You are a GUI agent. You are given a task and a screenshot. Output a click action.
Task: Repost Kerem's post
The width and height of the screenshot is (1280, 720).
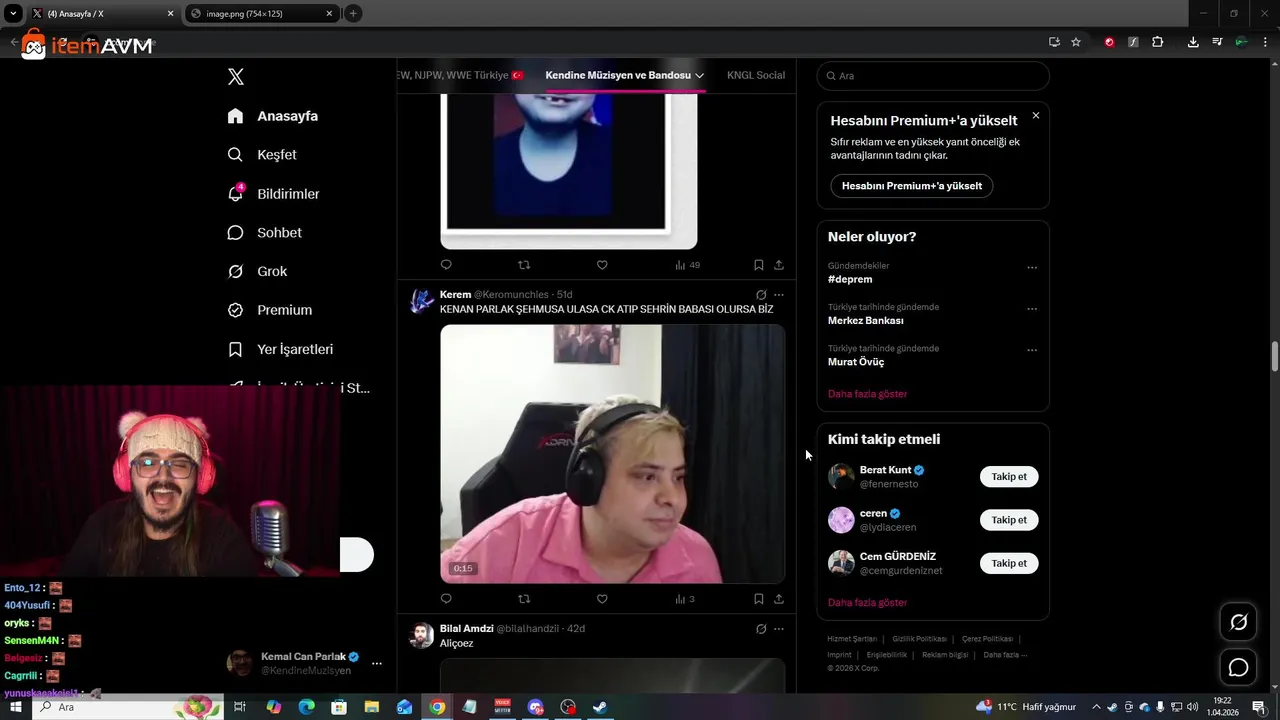click(524, 599)
